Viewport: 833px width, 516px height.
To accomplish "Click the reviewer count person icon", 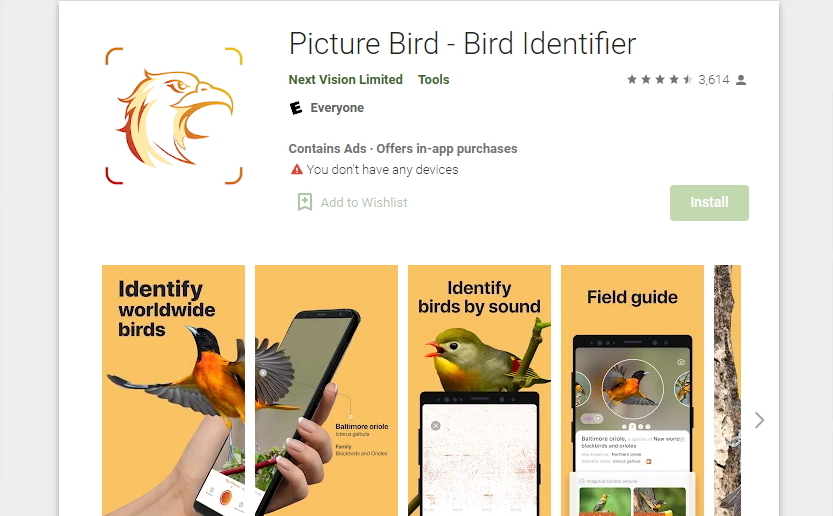I will click(x=741, y=80).
